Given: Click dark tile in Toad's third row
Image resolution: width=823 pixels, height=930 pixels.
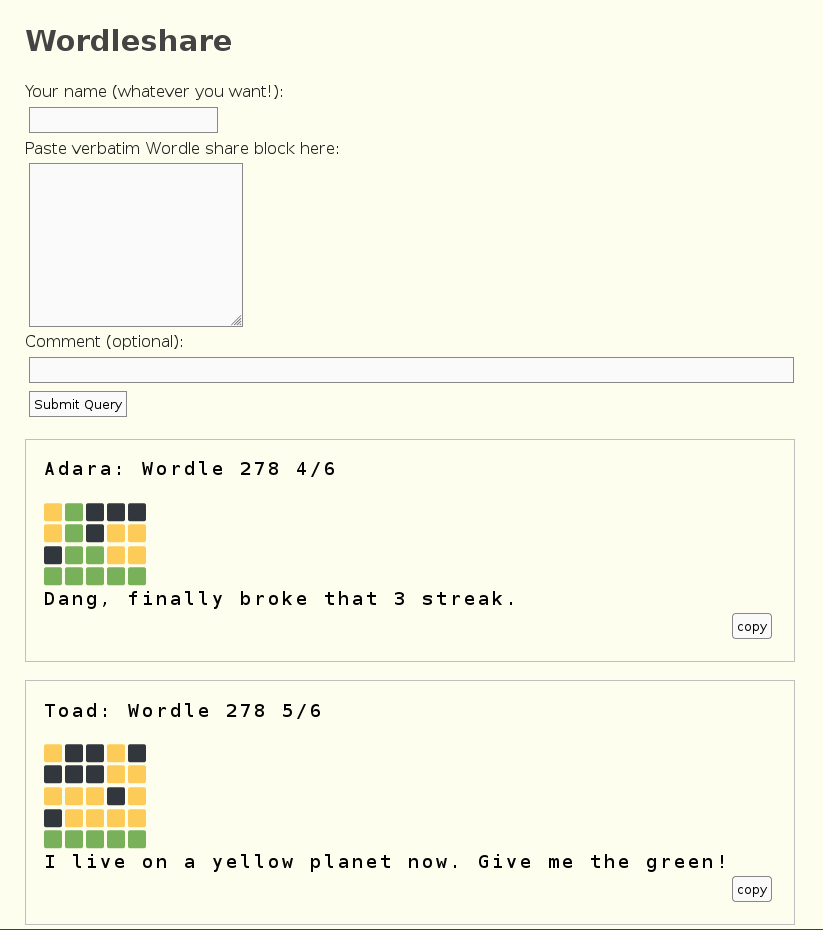Looking at the screenshot, I should 116,796.
